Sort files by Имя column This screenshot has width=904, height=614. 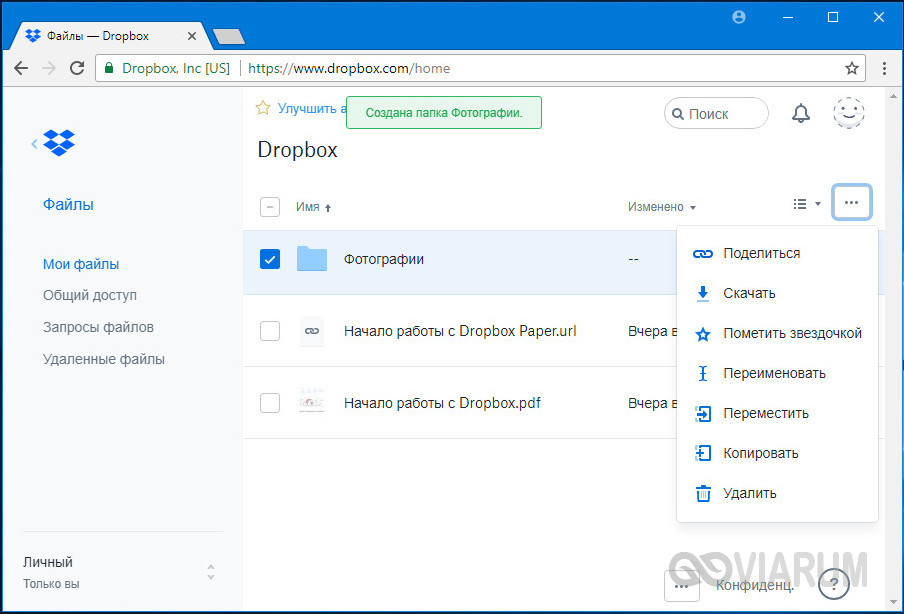pos(313,207)
